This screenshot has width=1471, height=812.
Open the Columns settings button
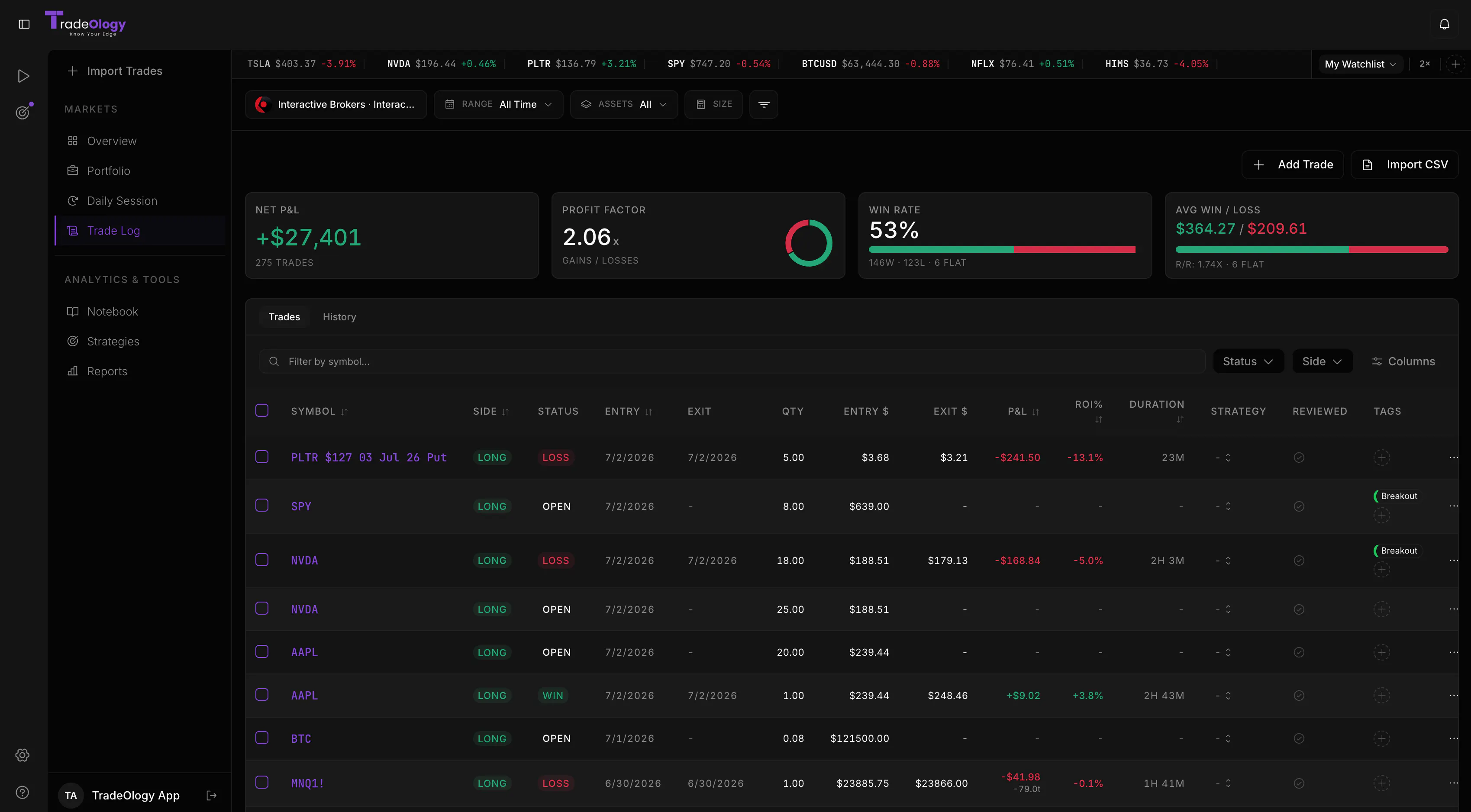point(1403,361)
